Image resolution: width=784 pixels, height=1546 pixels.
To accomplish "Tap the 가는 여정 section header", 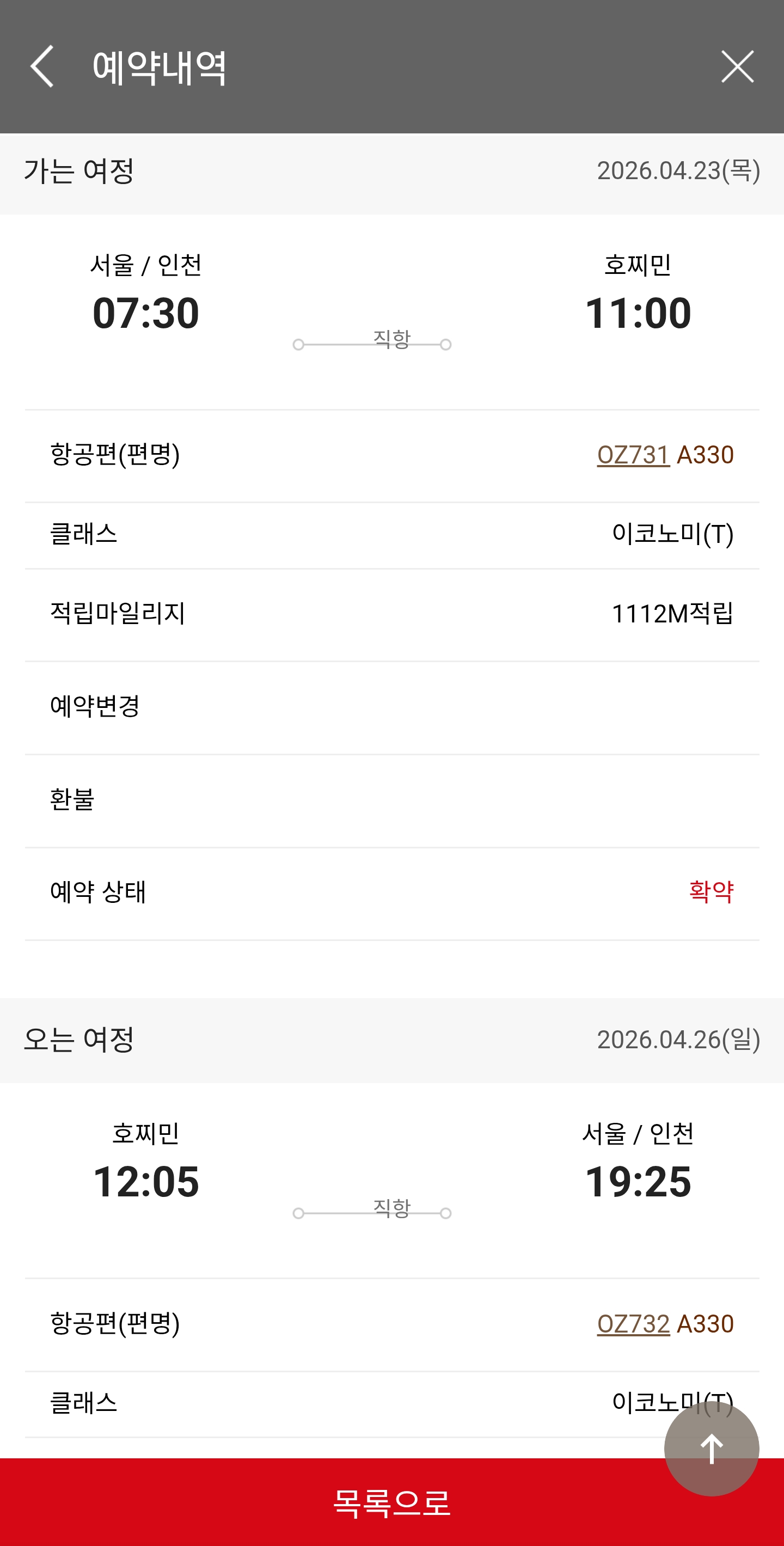I will (x=79, y=172).
